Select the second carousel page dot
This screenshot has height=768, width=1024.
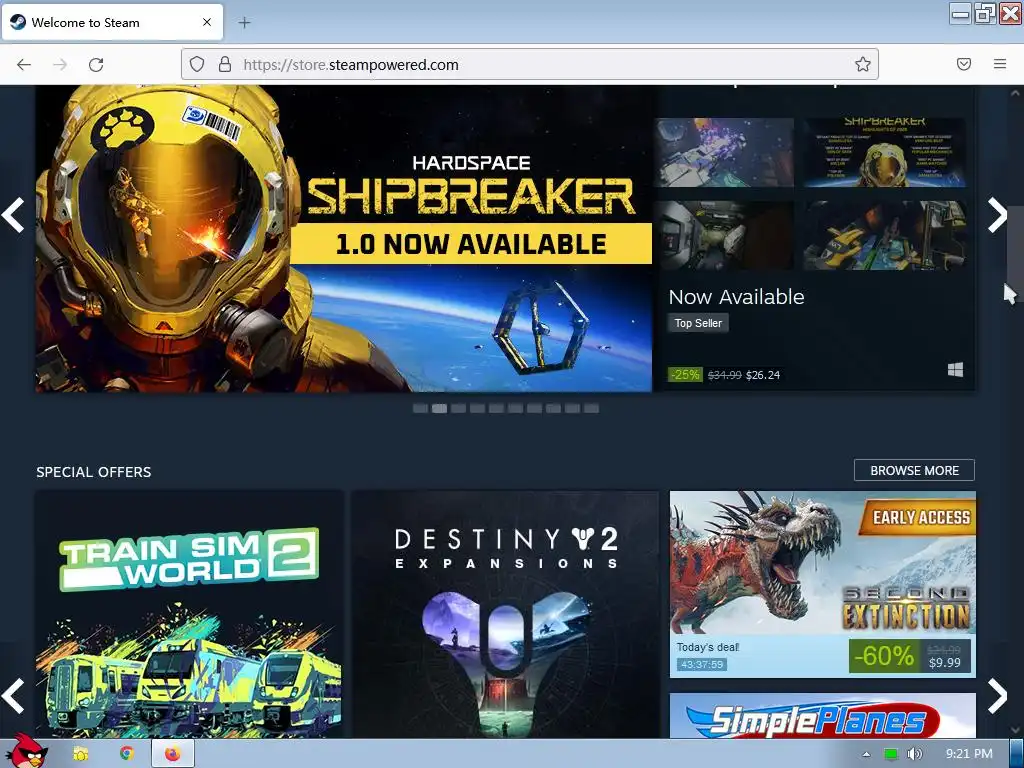coord(440,409)
